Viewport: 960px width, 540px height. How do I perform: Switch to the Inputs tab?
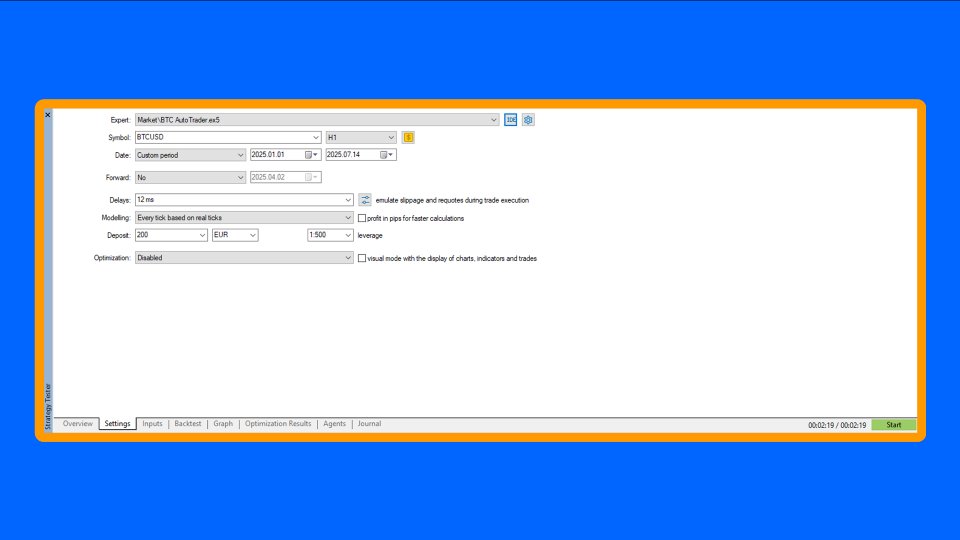(152, 424)
